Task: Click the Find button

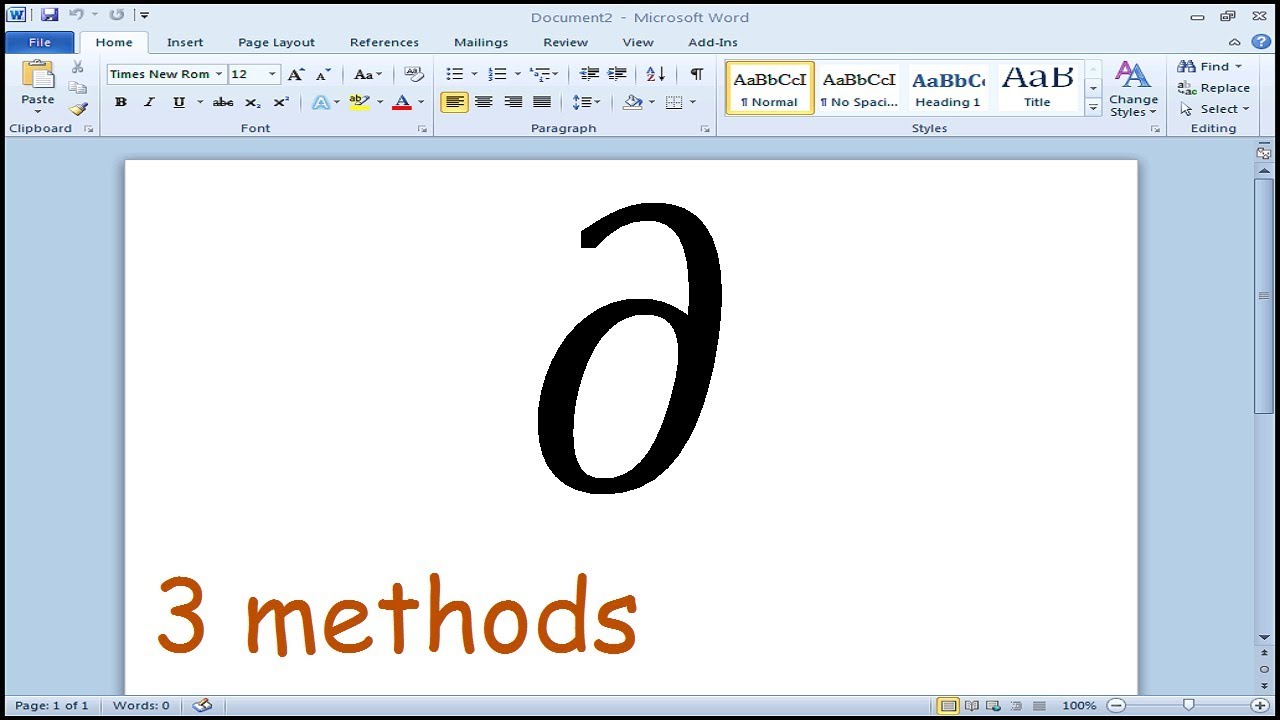Action: pyautogui.click(x=1210, y=66)
